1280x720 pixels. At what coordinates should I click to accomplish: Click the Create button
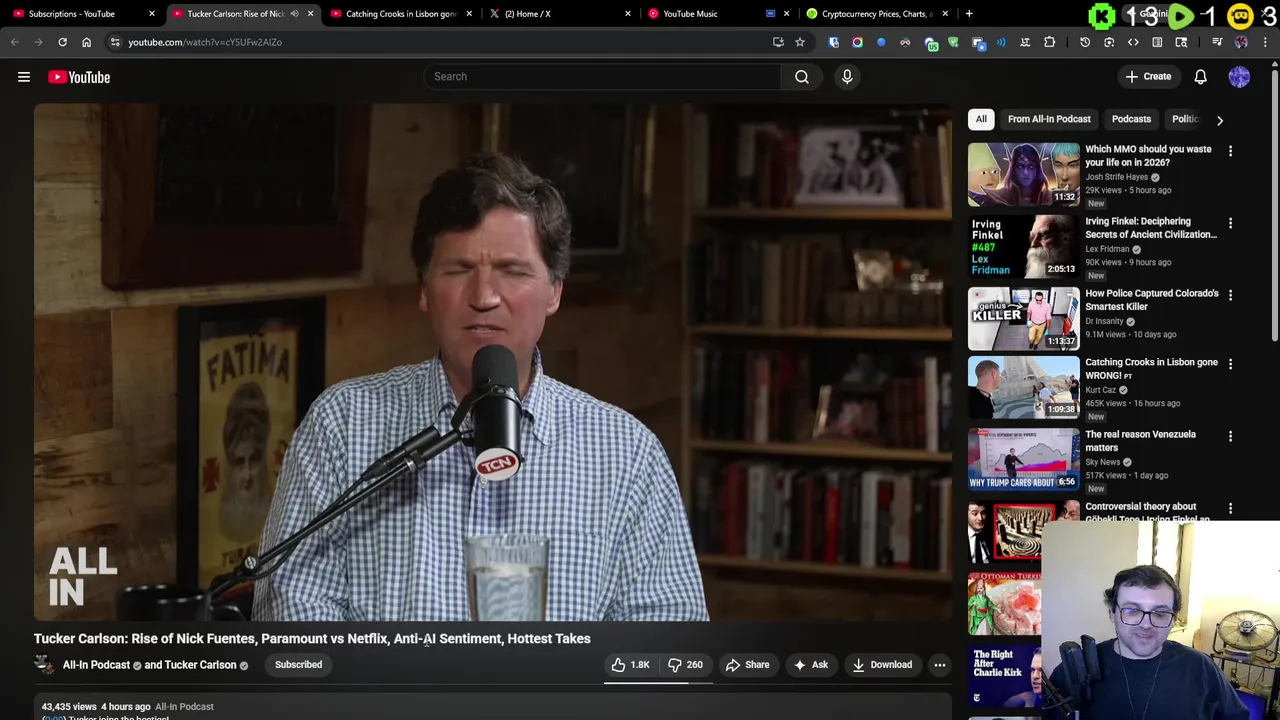point(1148,77)
